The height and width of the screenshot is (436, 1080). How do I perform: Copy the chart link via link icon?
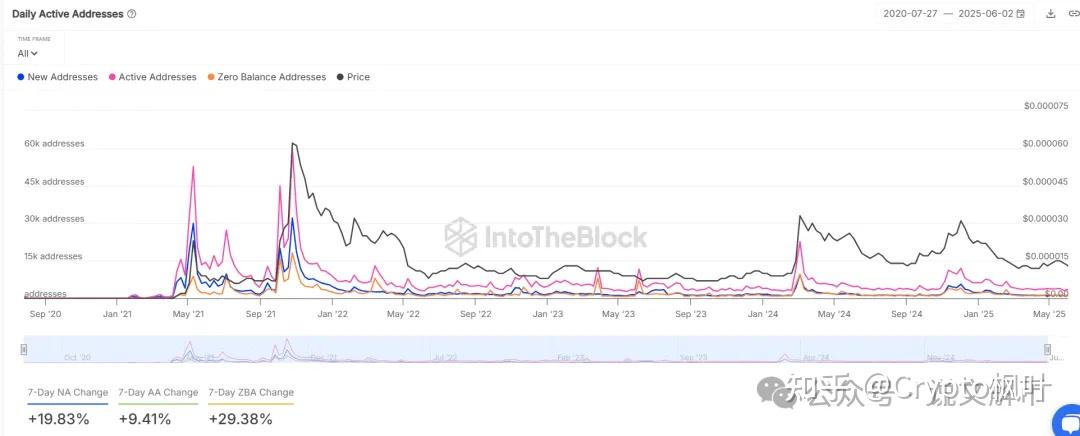(1073, 14)
